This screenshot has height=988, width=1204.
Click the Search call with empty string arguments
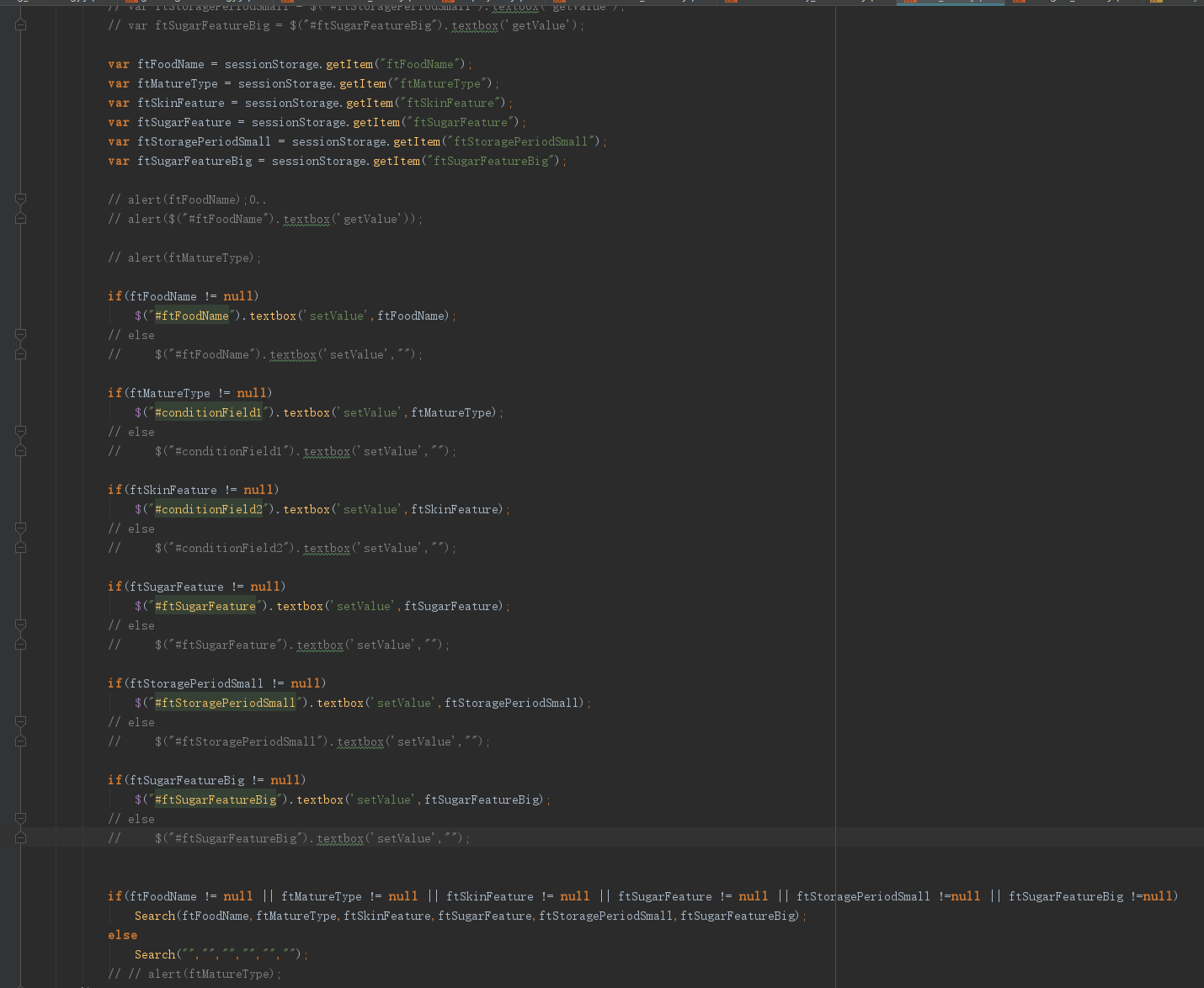click(155, 954)
